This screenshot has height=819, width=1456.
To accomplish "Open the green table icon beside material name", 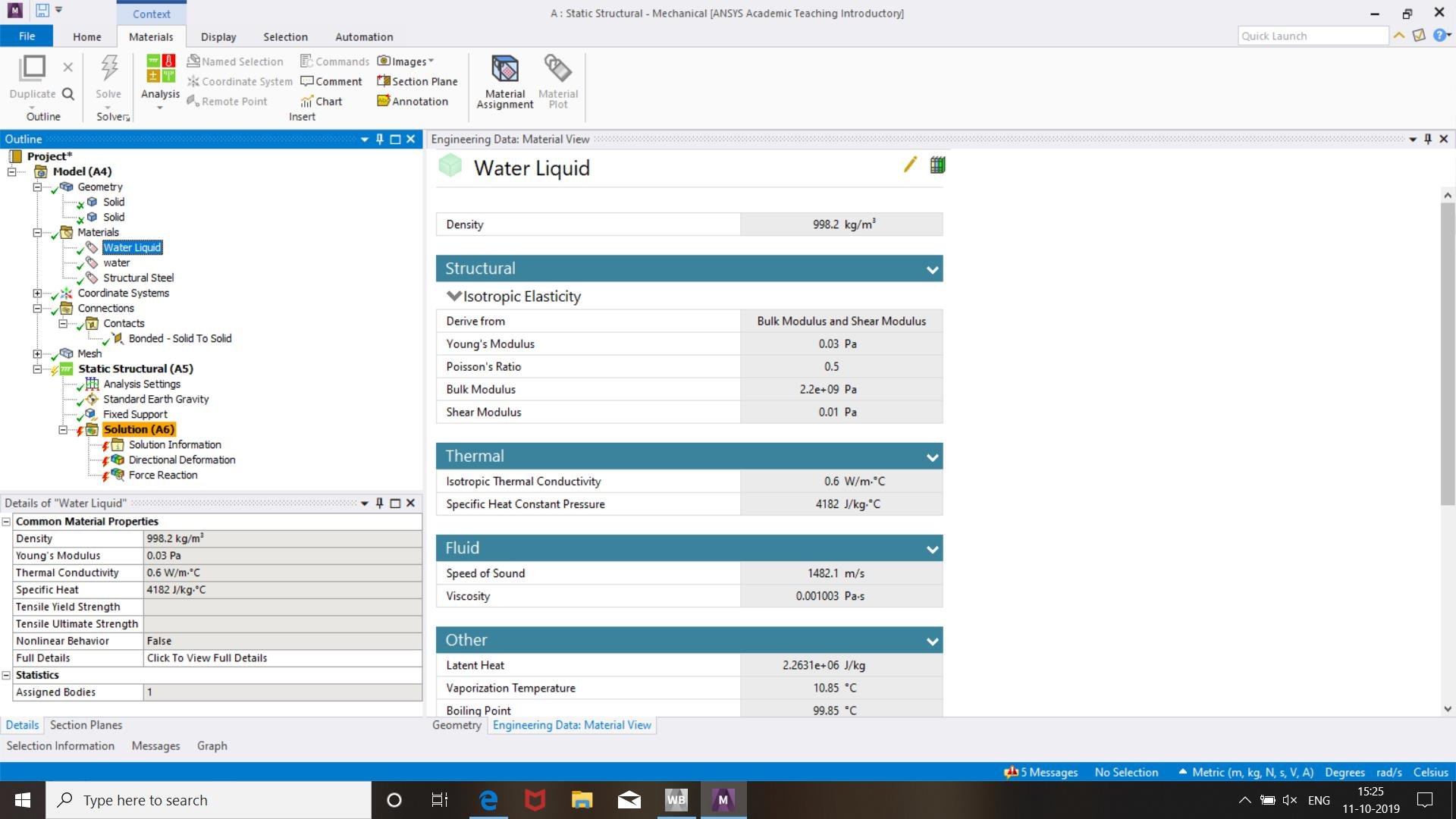I will click(937, 165).
